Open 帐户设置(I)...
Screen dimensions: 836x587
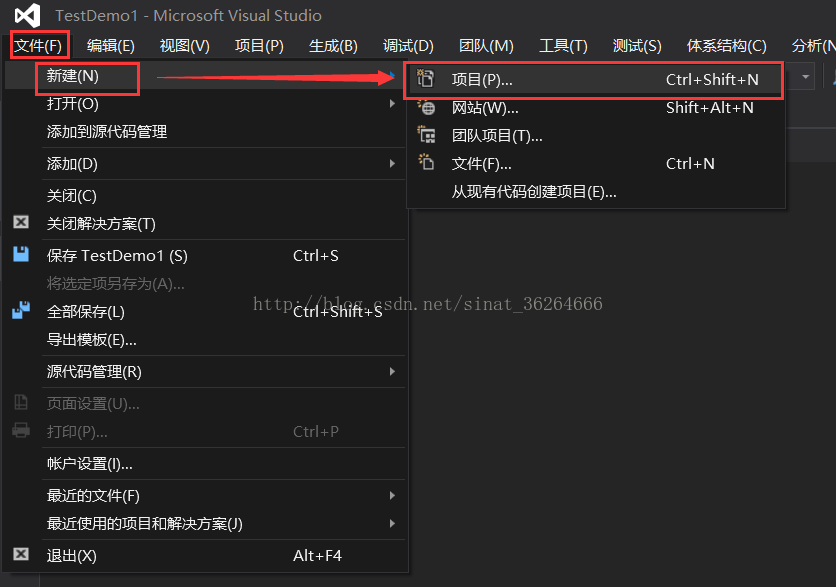click(205, 463)
